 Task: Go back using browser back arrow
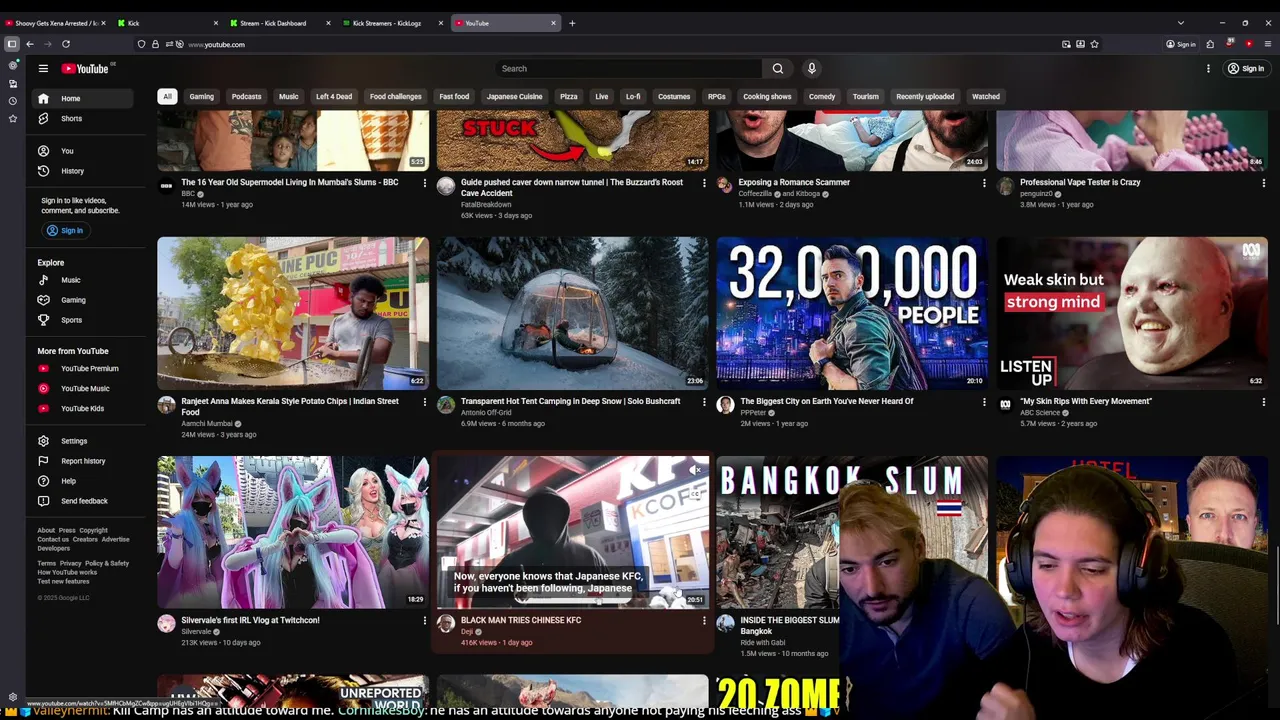[30, 44]
